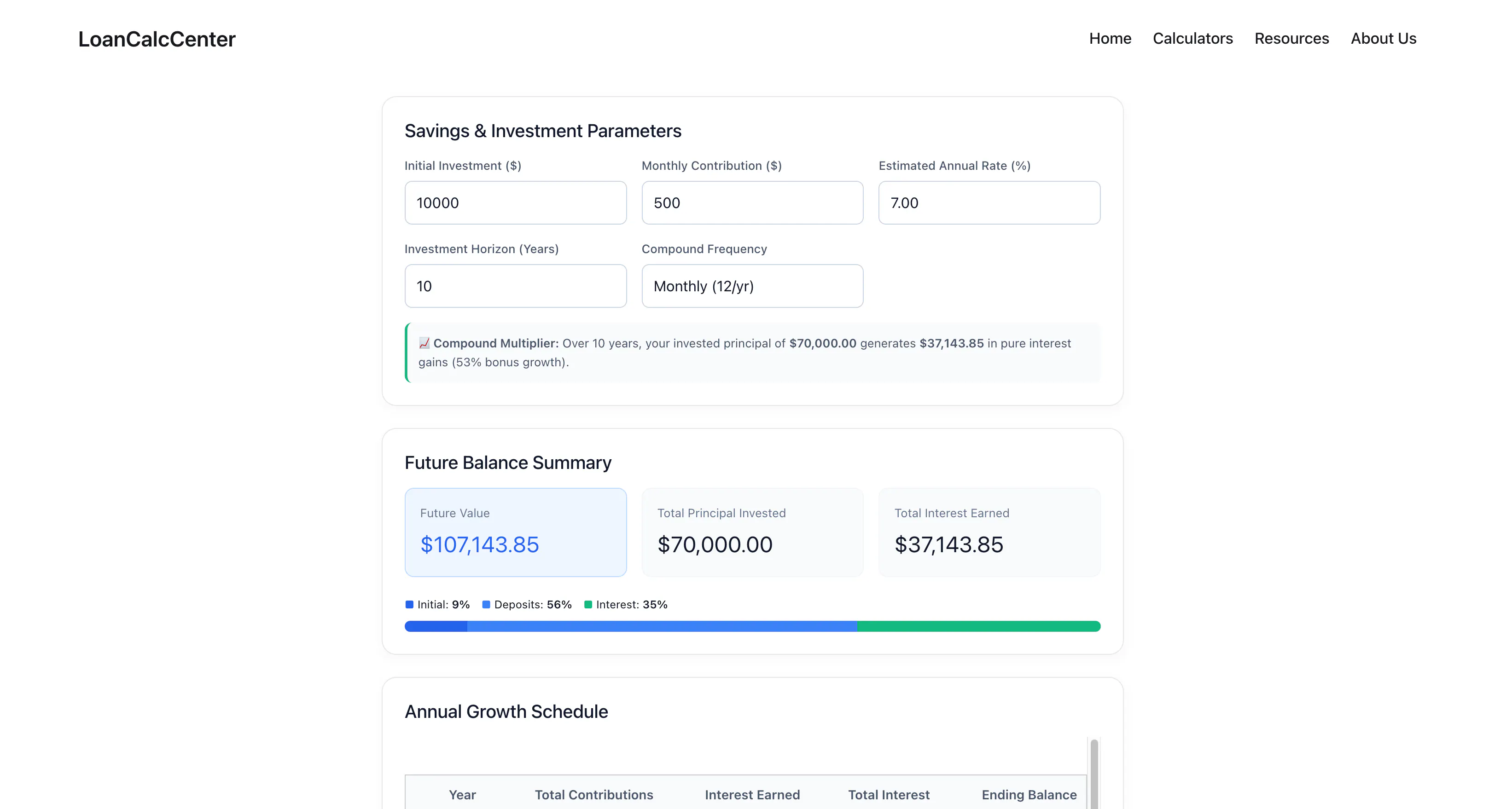Focus the Initial Investment input field
The height and width of the screenshot is (809, 1512).
515,203
